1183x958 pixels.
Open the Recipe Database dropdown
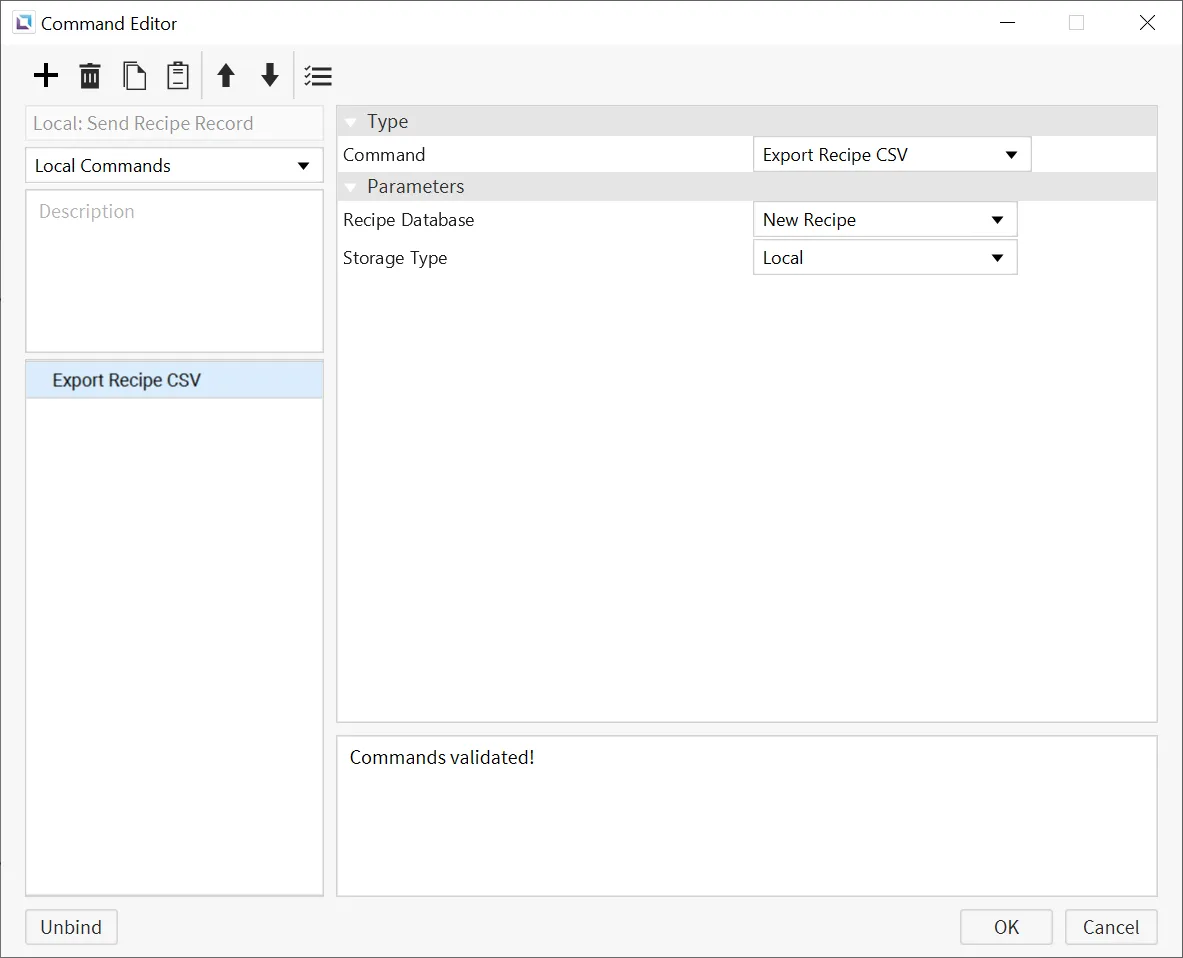(x=884, y=220)
